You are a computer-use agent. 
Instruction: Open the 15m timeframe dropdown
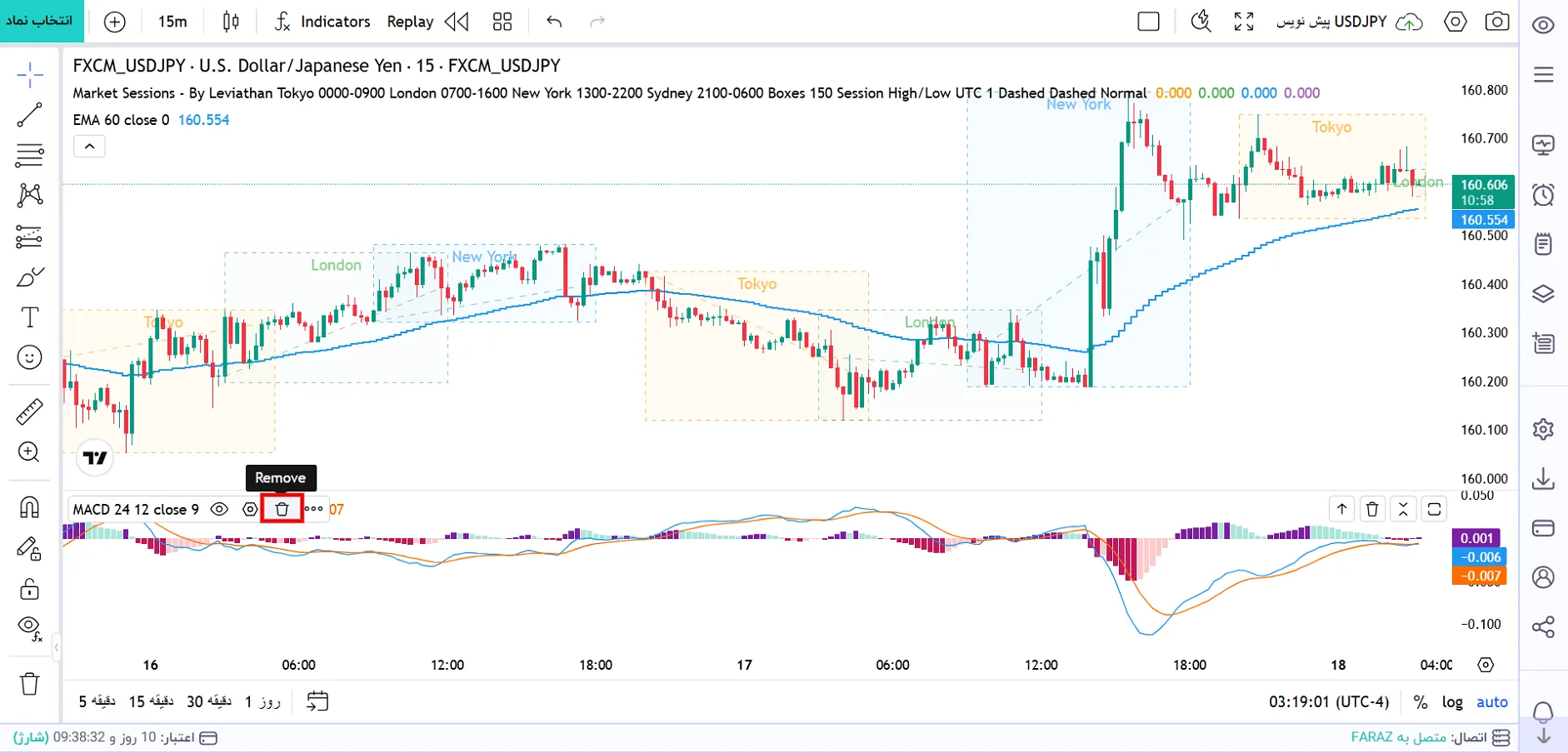tap(172, 22)
